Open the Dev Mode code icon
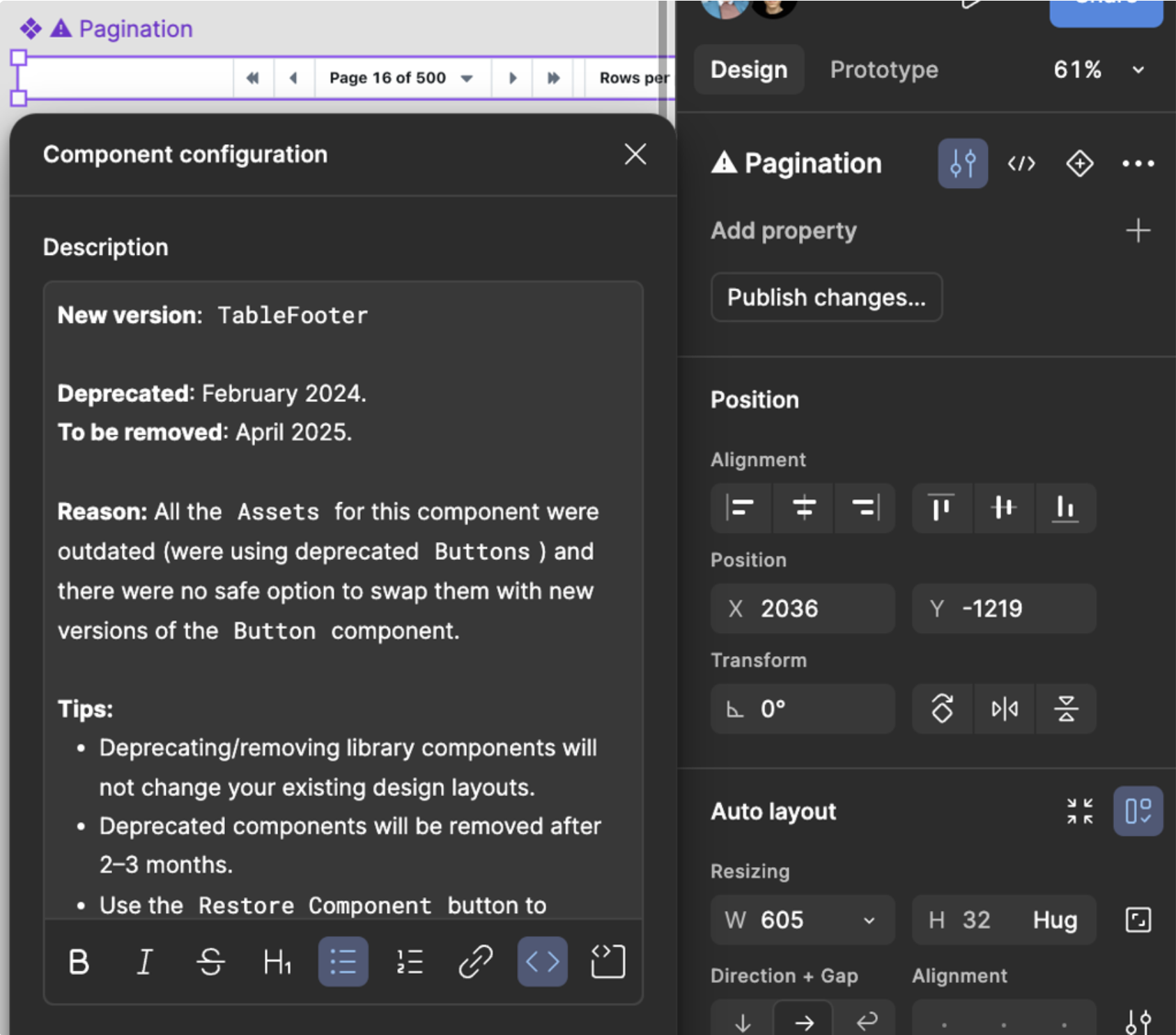 click(1021, 164)
